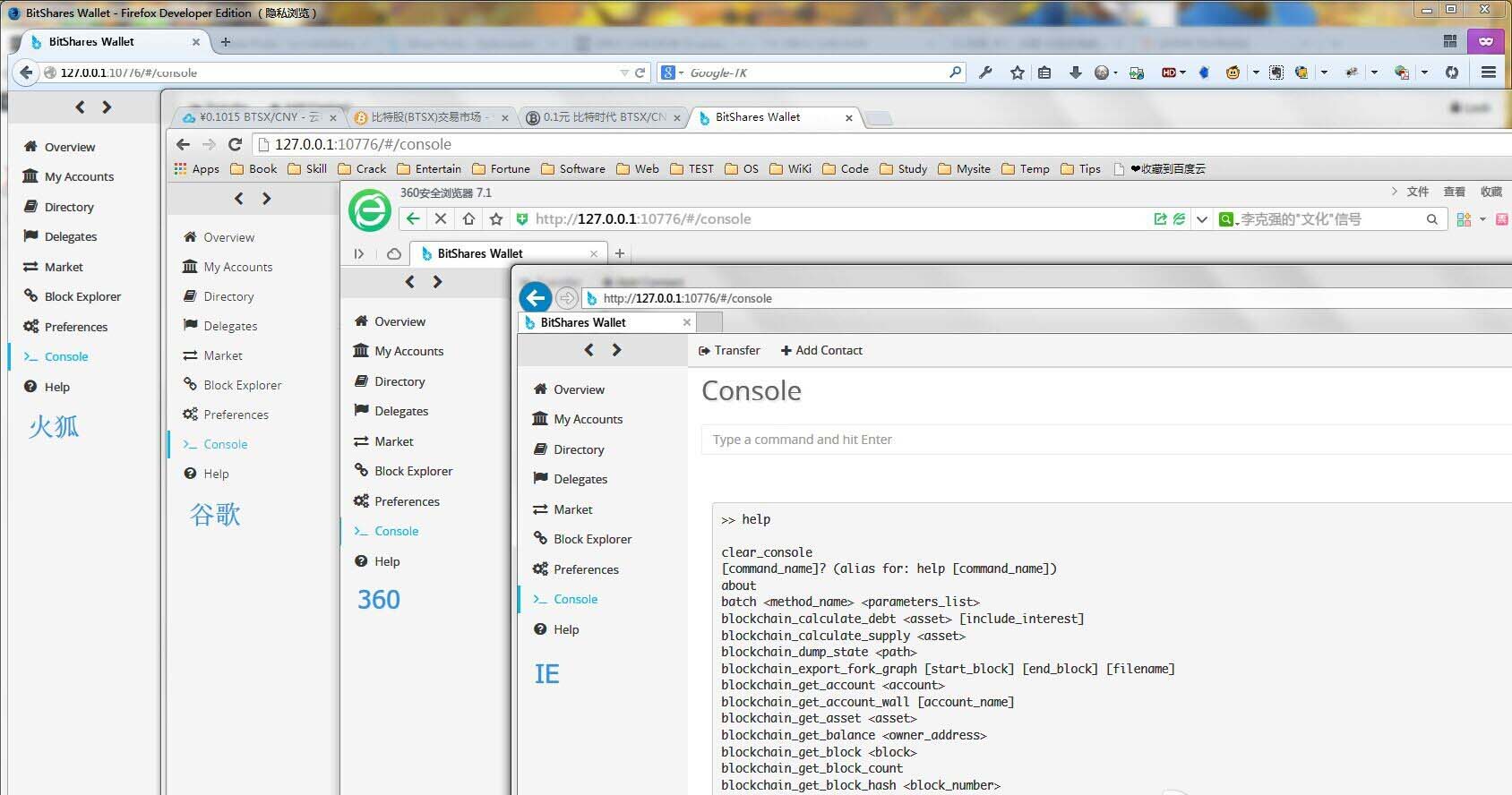The height and width of the screenshot is (795, 1512).
Task: Add a new tab in 360 browser
Action: point(619,253)
